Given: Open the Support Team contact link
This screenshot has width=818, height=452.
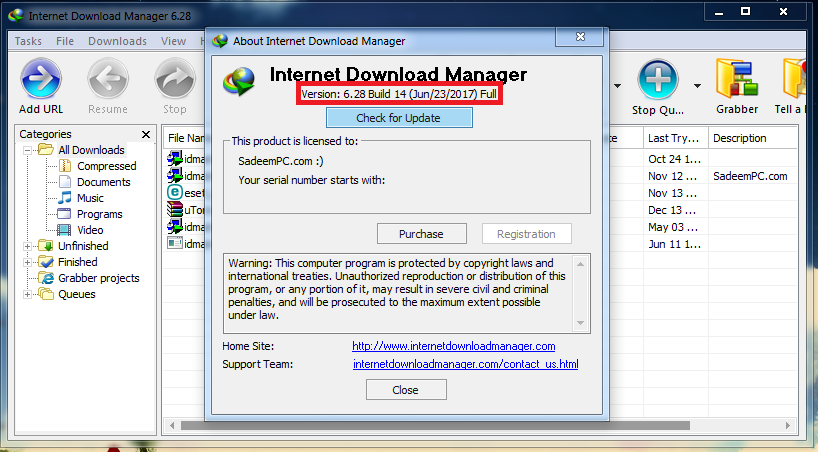Looking at the screenshot, I should point(465,364).
